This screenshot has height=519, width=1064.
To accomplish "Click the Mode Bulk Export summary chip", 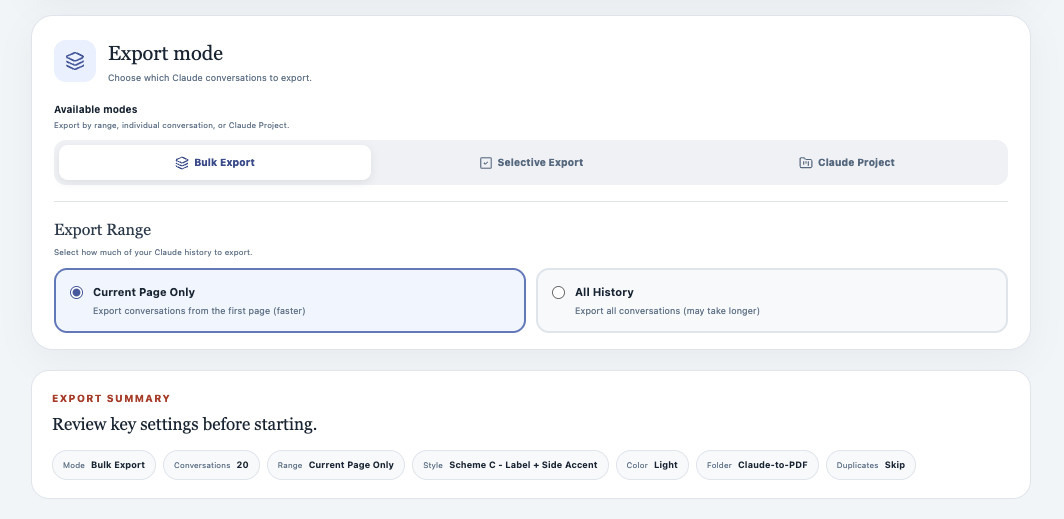I will coord(104,465).
